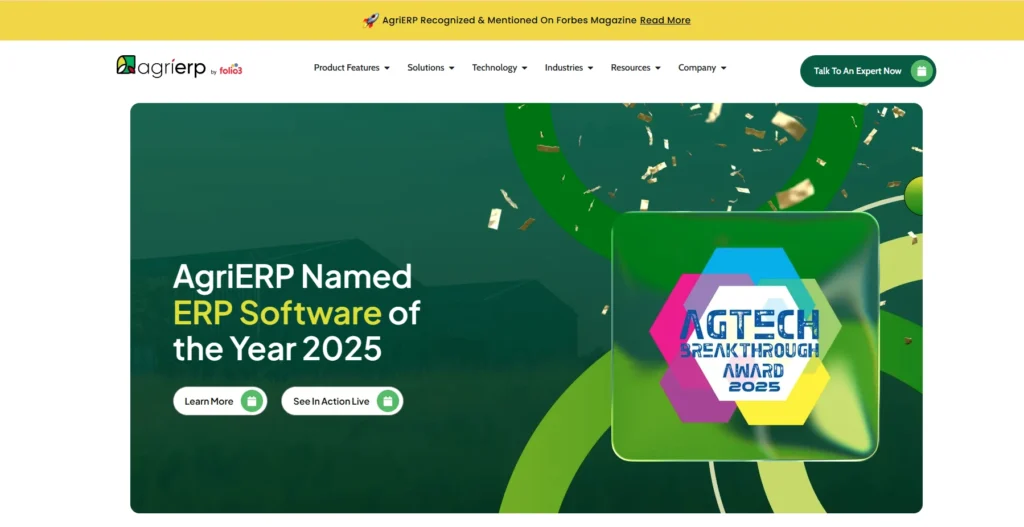Click the rocket emoji in the announcement bar
This screenshot has height=527, width=1024.
pos(371,20)
